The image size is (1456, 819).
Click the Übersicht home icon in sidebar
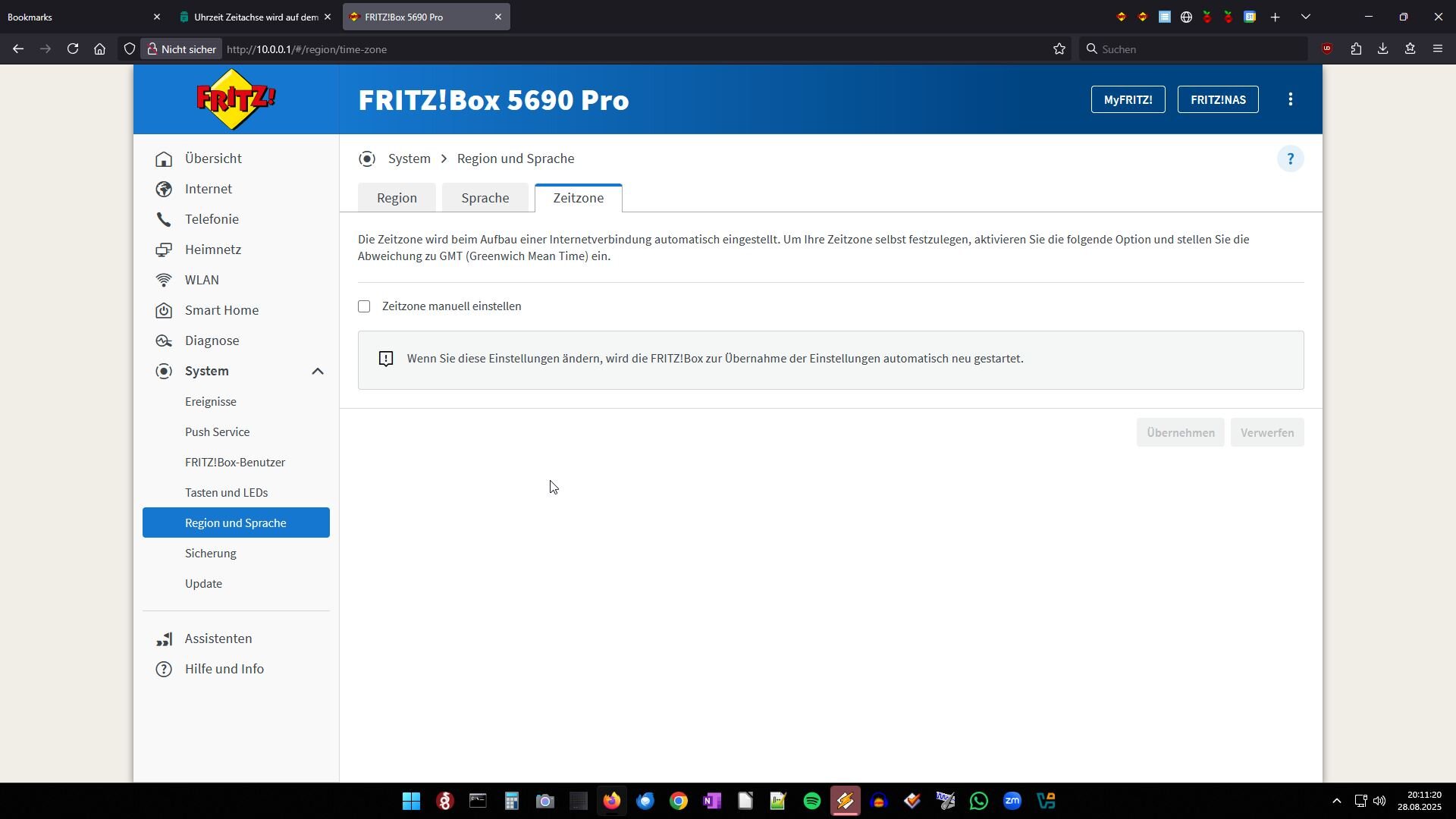pyautogui.click(x=164, y=159)
